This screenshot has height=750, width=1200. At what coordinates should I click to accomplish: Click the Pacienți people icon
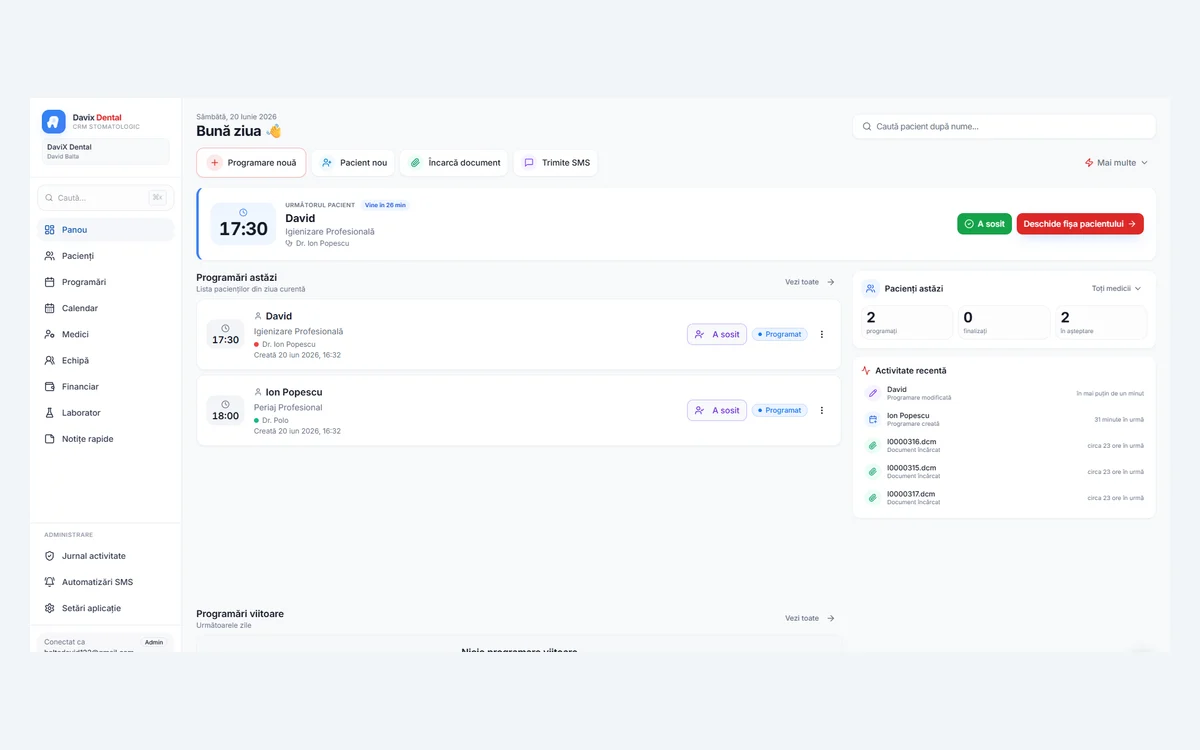point(50,256)
